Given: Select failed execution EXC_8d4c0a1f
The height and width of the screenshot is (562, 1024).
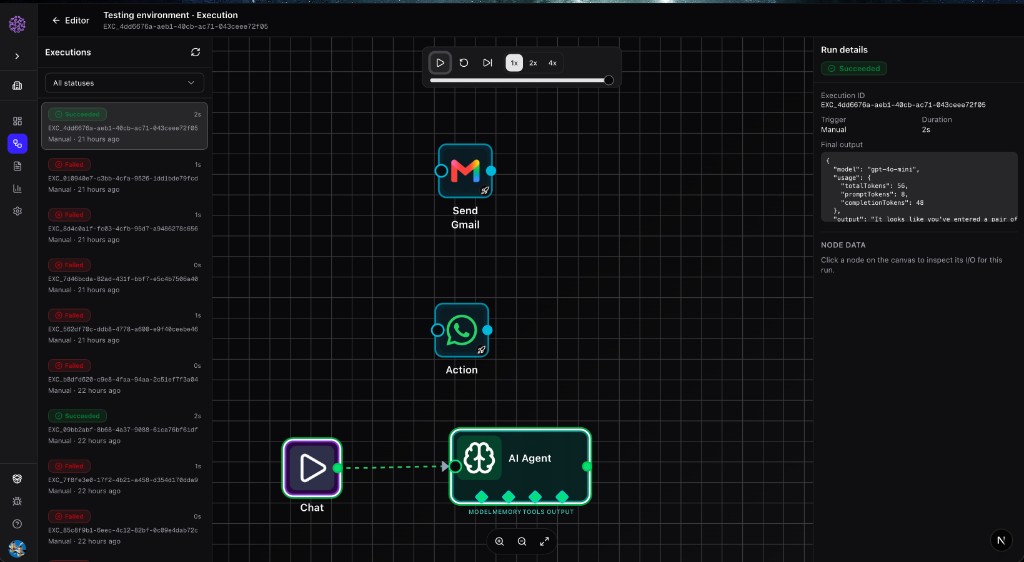Looking at the screenshot, I should coord(124,226).
